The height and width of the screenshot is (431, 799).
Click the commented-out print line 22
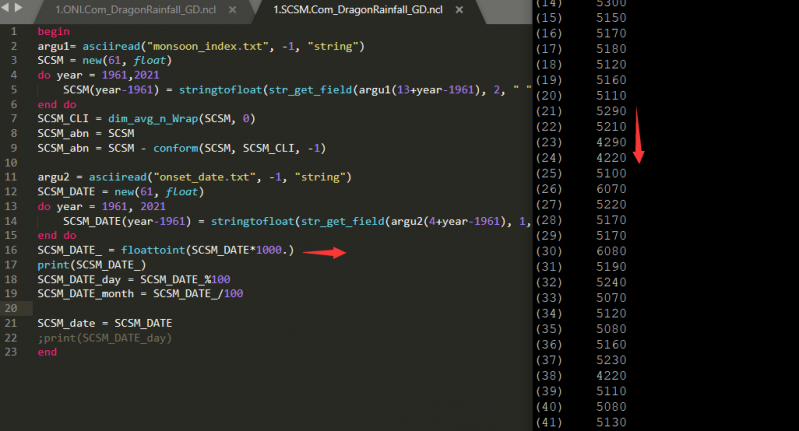[105, 337]
